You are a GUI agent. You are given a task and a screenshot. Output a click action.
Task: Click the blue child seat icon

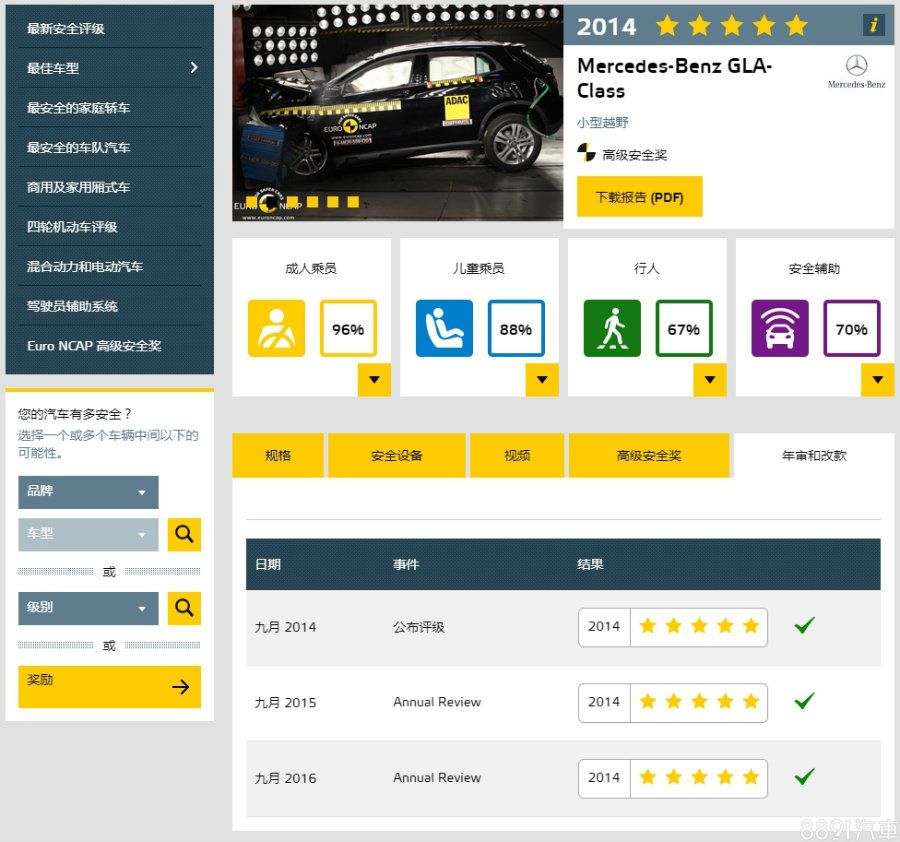[x=444, y=328]
